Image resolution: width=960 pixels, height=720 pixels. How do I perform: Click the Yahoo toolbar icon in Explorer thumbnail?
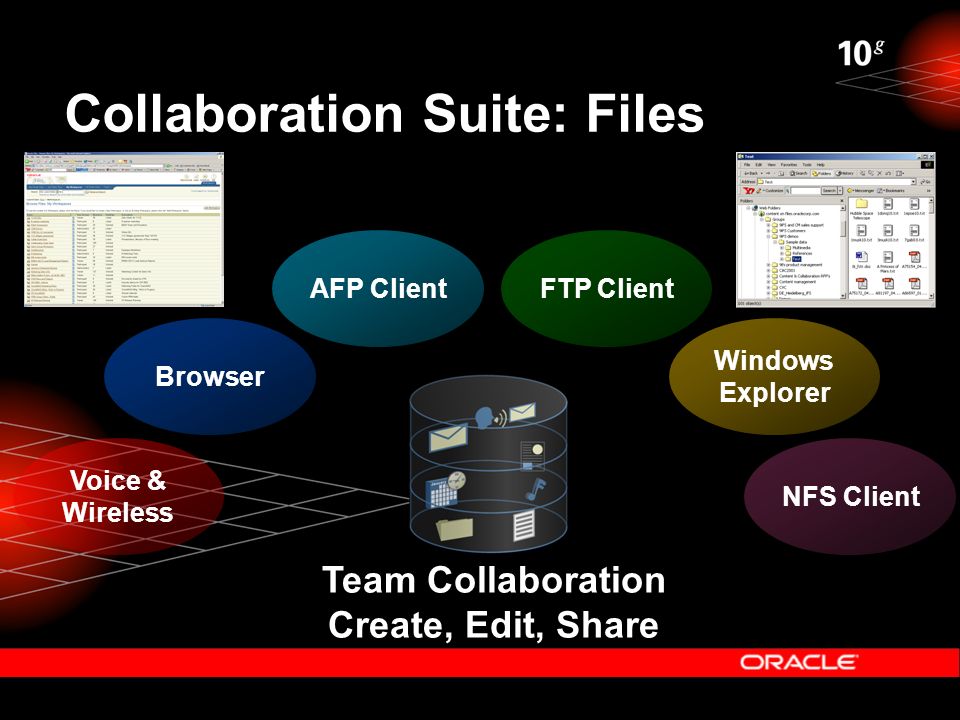pyautogui.click(x=749, y=190)
